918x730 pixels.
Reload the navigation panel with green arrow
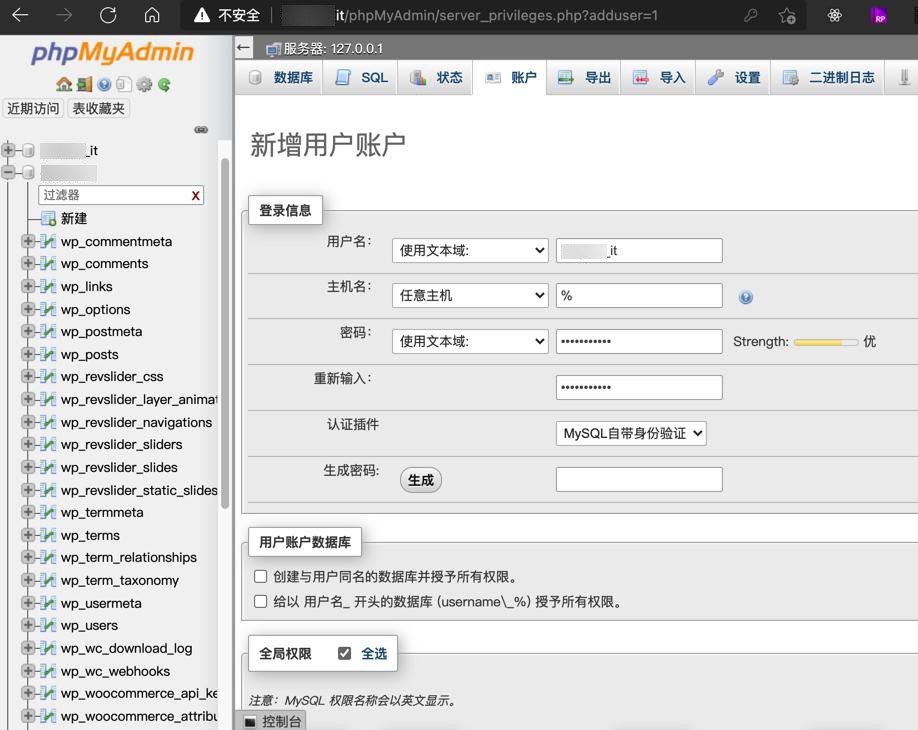tap(165, 84)
